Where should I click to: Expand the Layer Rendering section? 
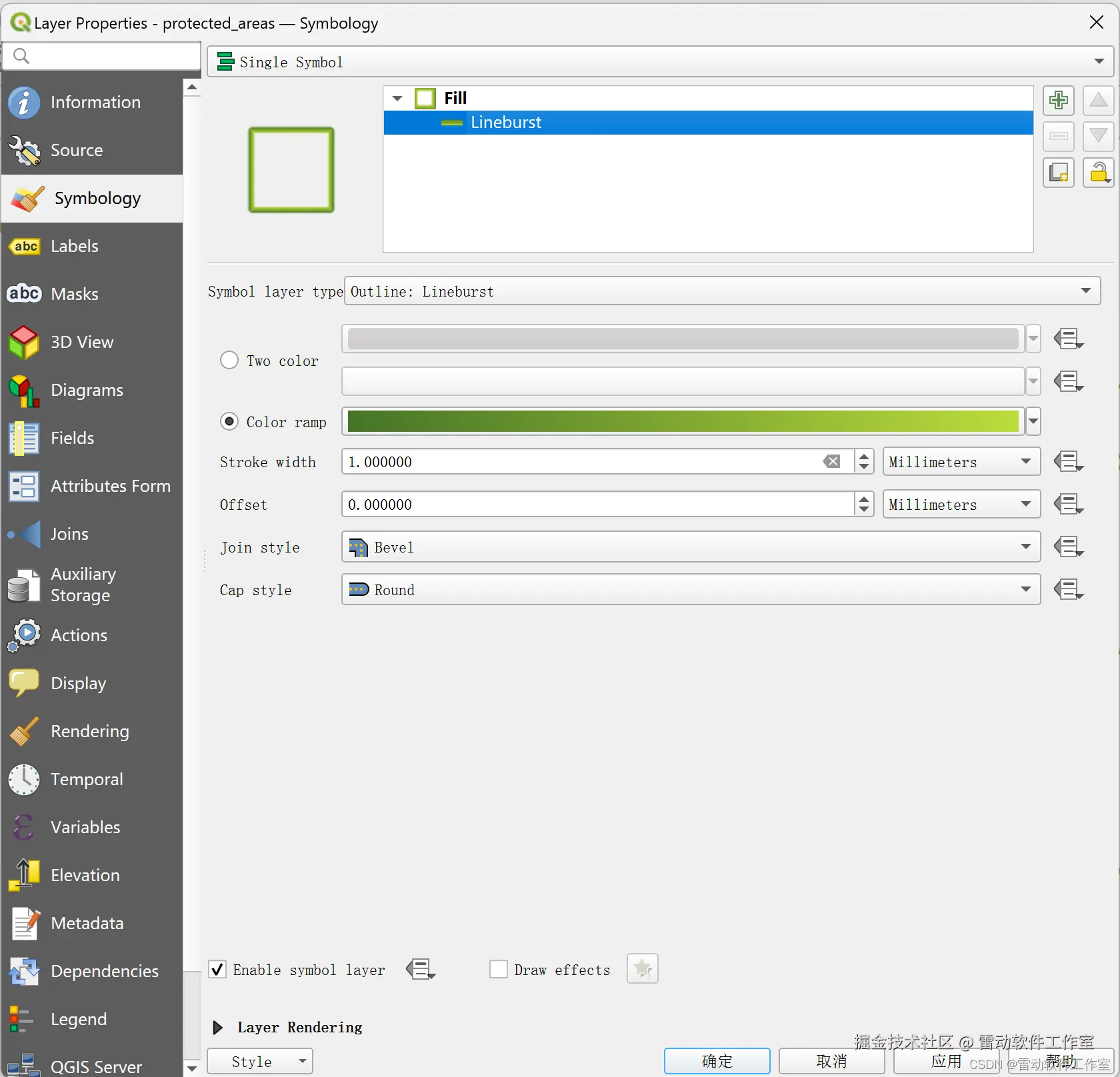(x=217, y=1027)
